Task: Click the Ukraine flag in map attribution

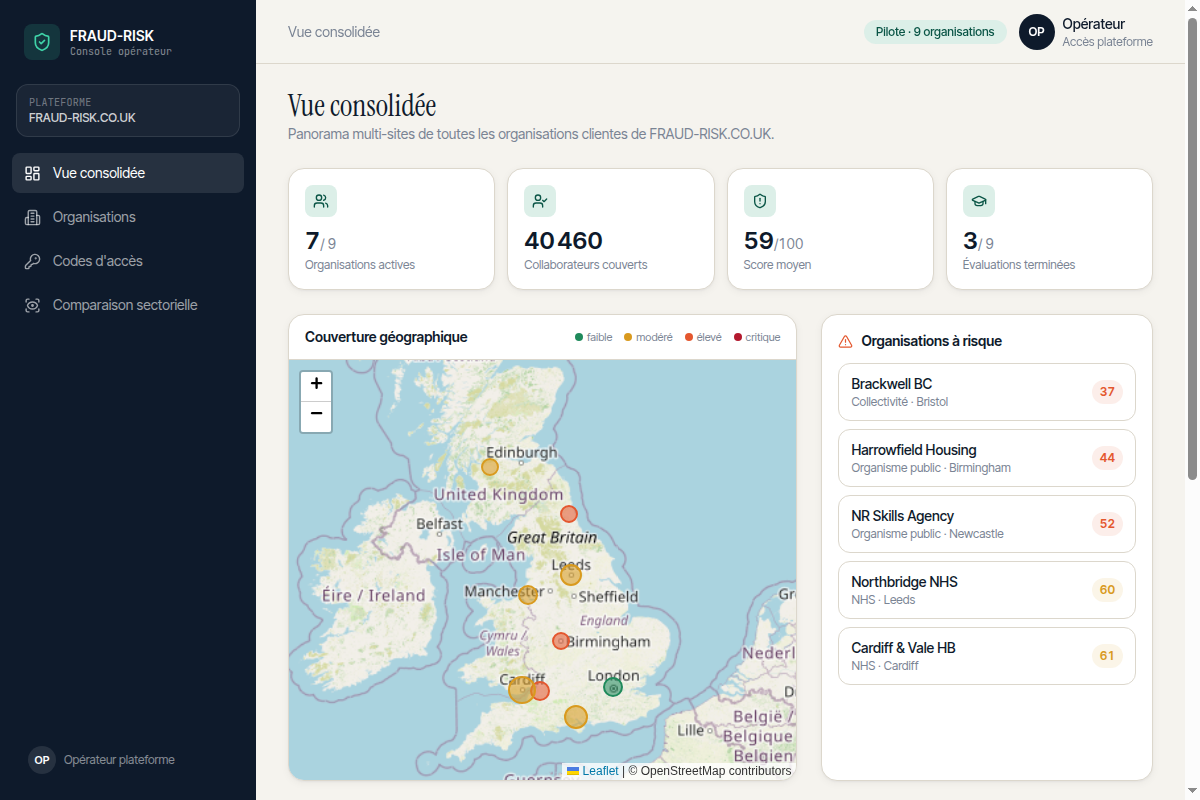Action: (x=574, y=771)
